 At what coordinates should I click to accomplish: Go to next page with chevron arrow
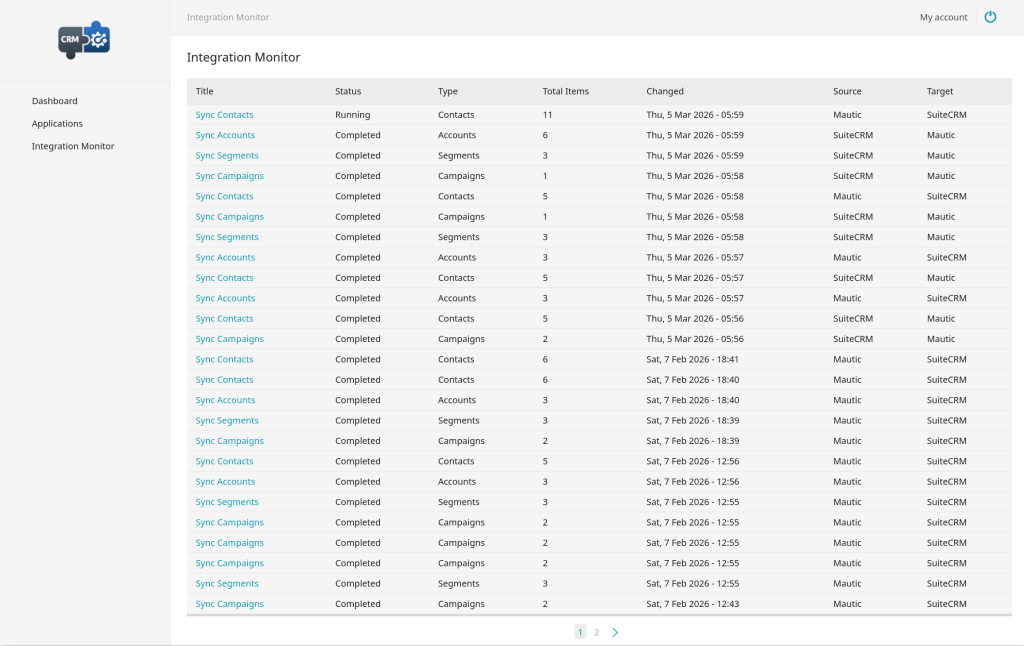615,632
